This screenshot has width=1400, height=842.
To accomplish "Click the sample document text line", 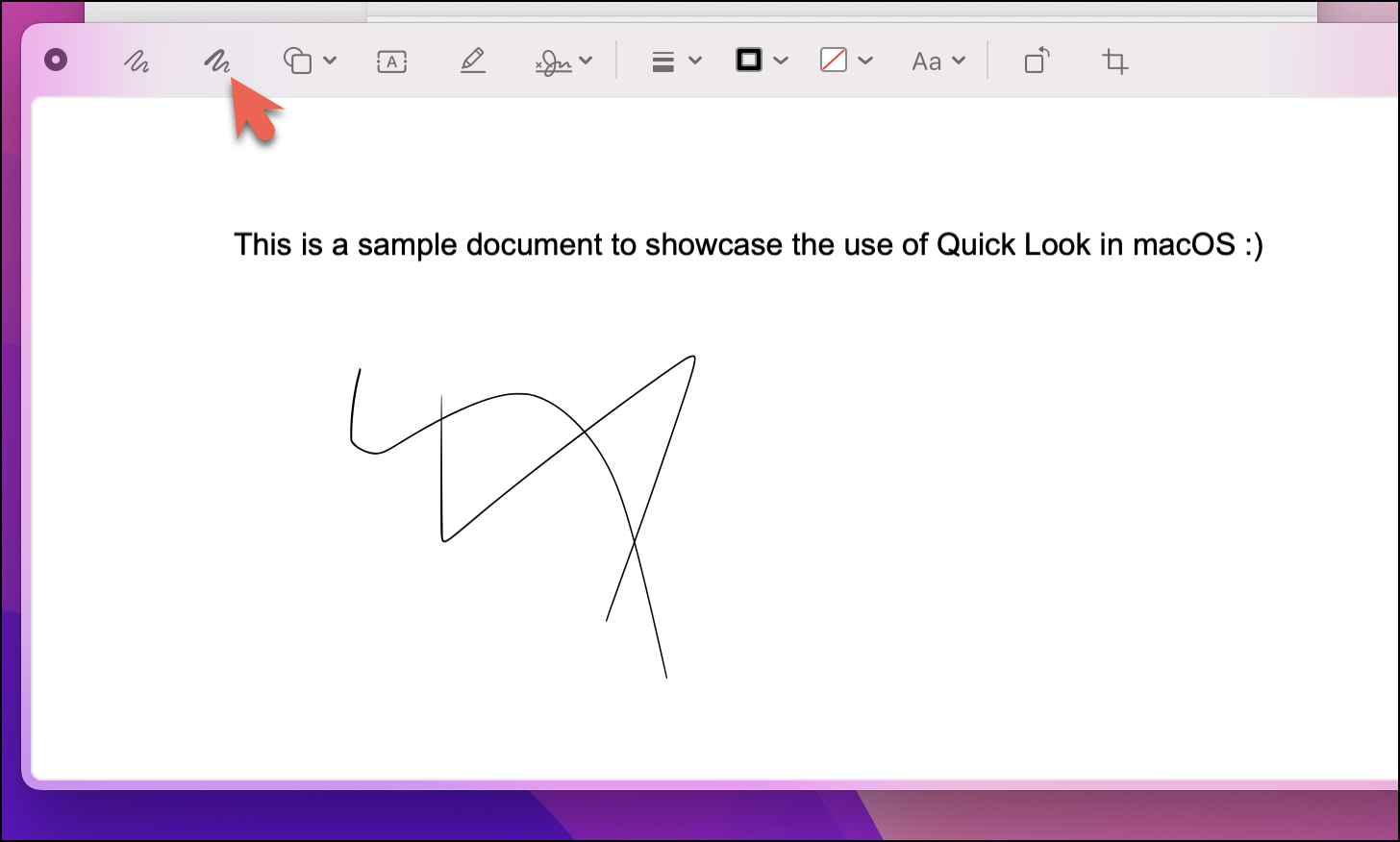I will tap(748, 244).
